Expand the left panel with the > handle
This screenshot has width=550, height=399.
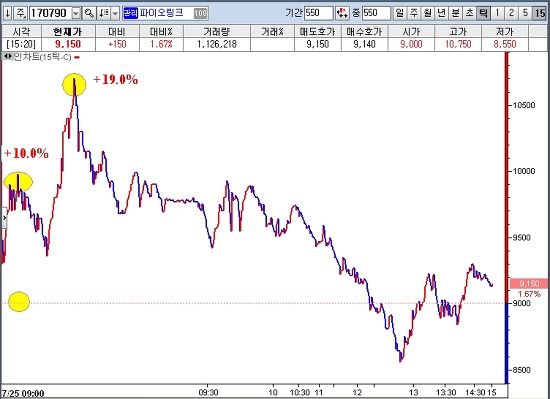(x=4, y=218)
